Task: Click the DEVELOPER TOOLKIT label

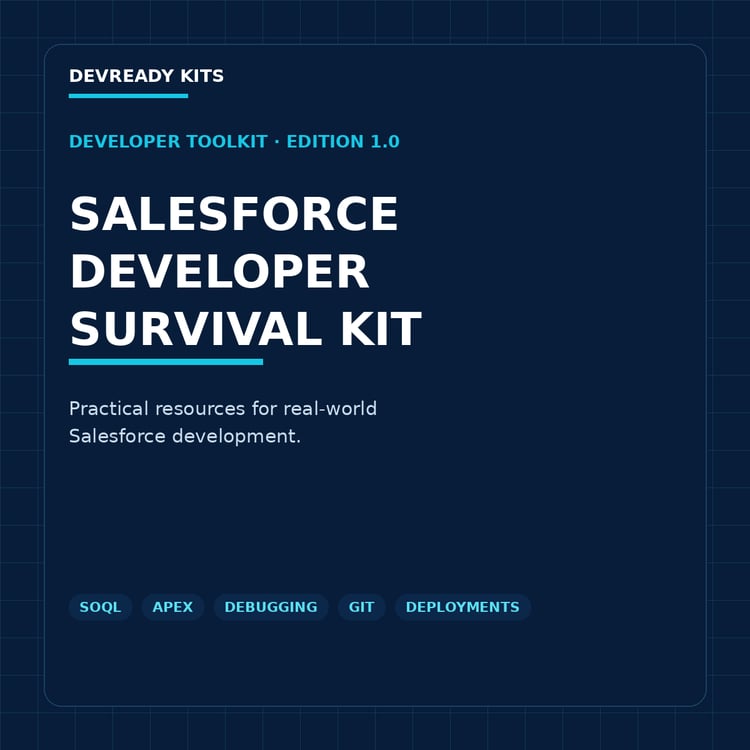Action: [x=168, y=142]
